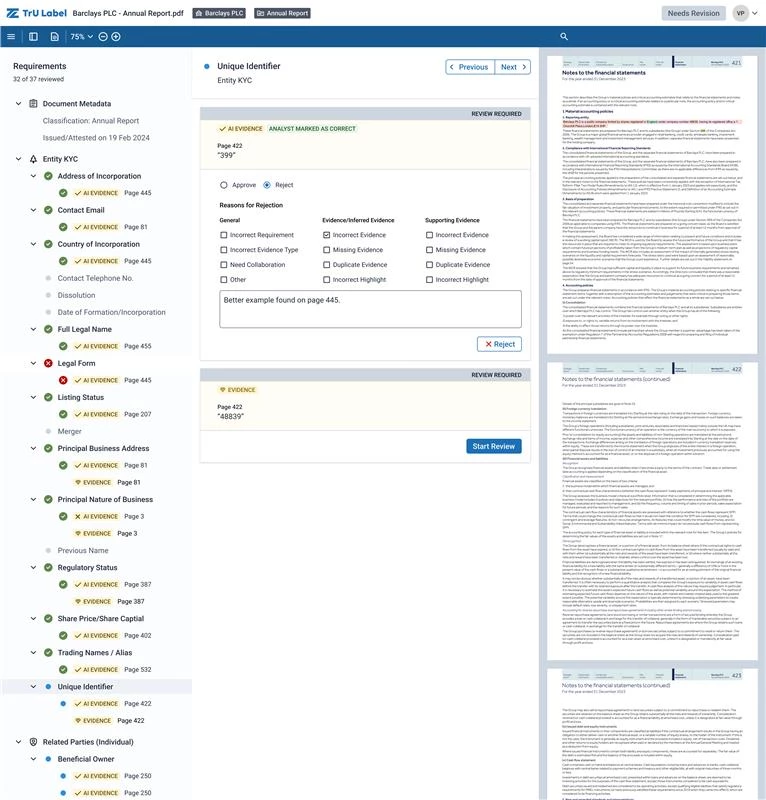The height and width of the screenshot is (800, 766).
Task: Collapse the Unique Identifier node chevron
Action: [33, 687]
